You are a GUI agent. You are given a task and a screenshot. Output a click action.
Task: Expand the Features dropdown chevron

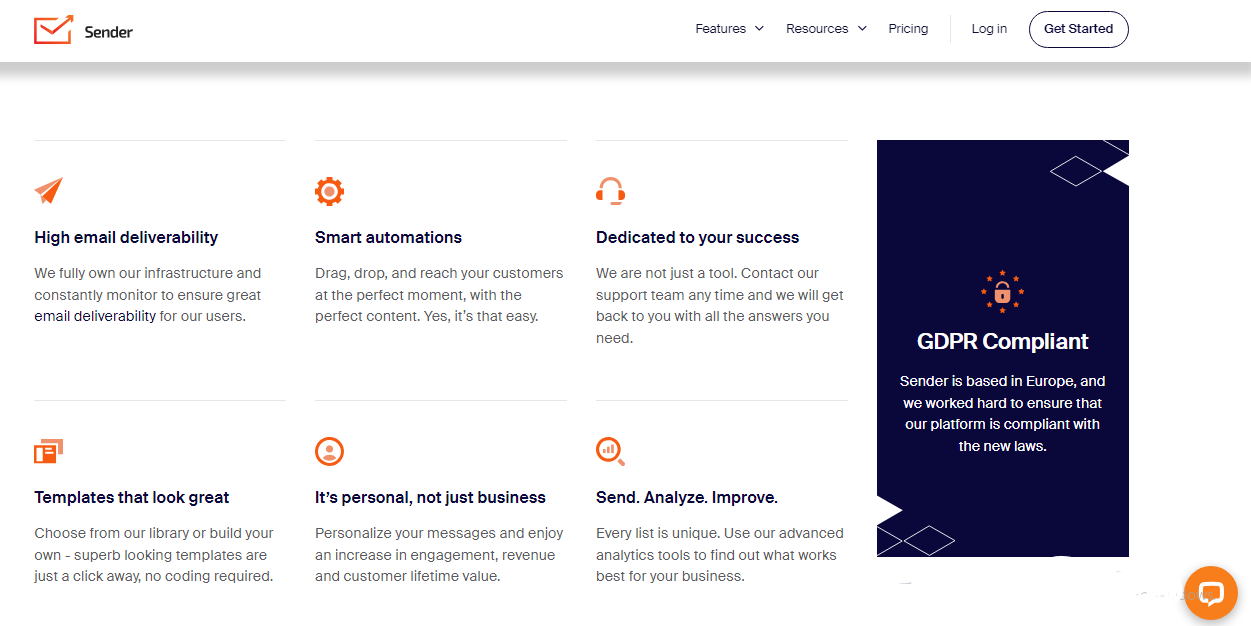click(x=759, y=29)
